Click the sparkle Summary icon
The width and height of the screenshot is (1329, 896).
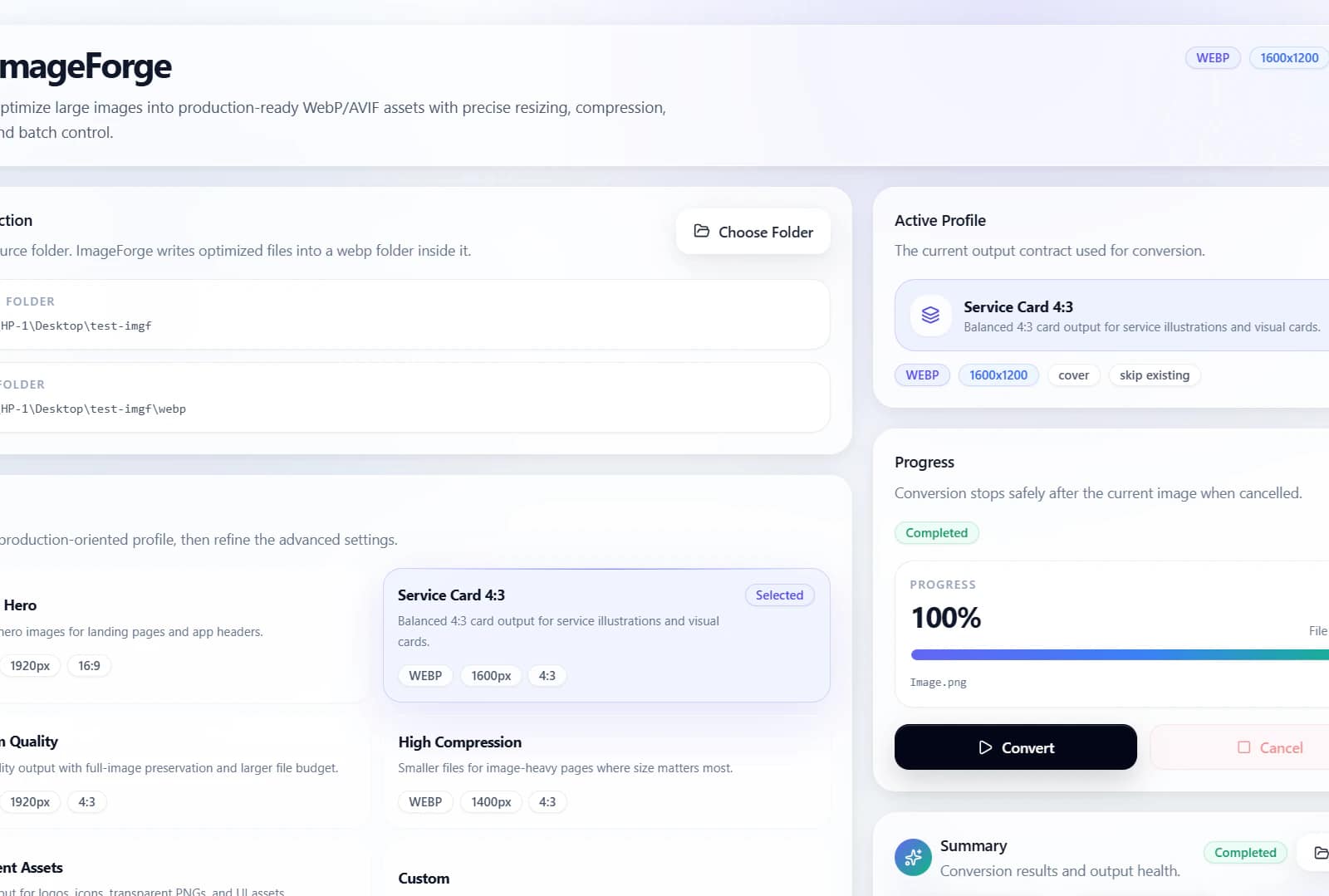(x=913, y=857)
